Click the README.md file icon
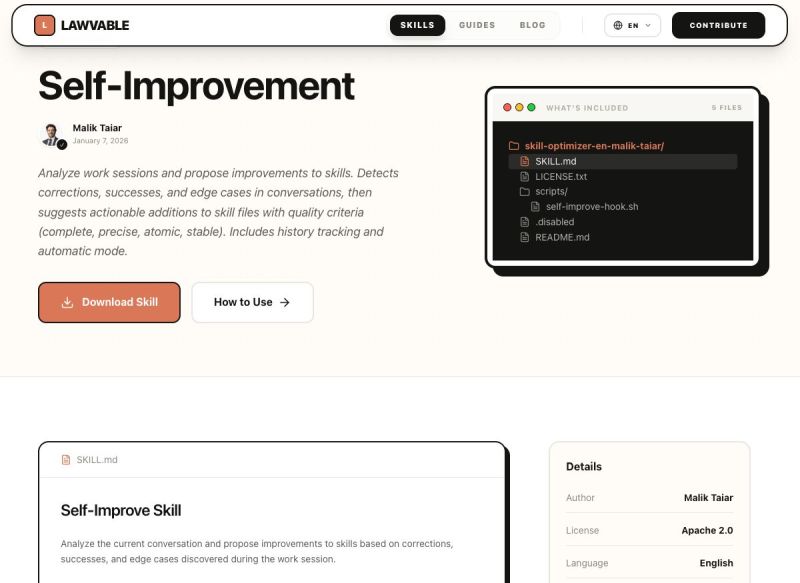 pyautogui.click(x=524, y=237)
